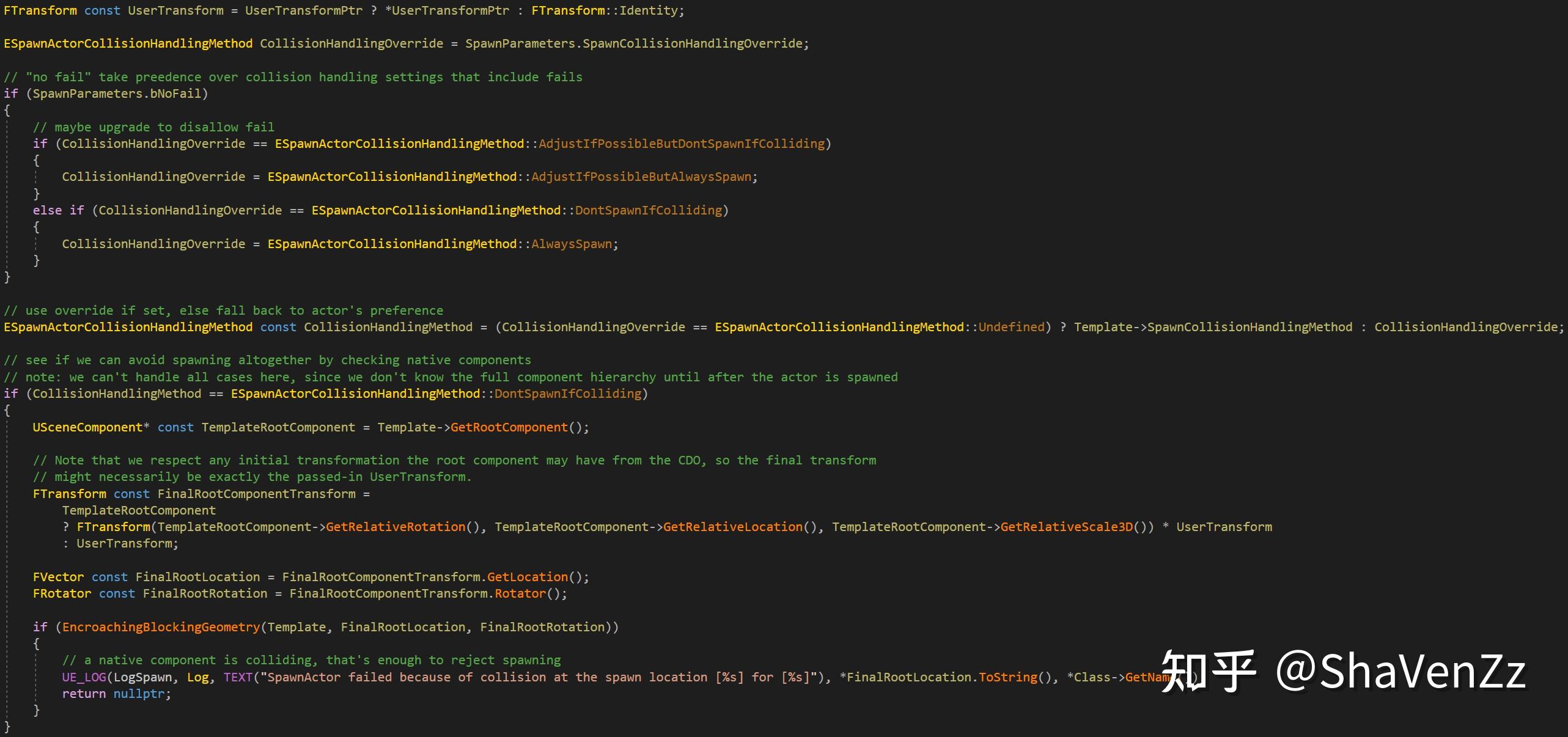Screen dimensions: 1568x737
Task: Click the nullptr keyword in return statement
Action: [139, 694]
